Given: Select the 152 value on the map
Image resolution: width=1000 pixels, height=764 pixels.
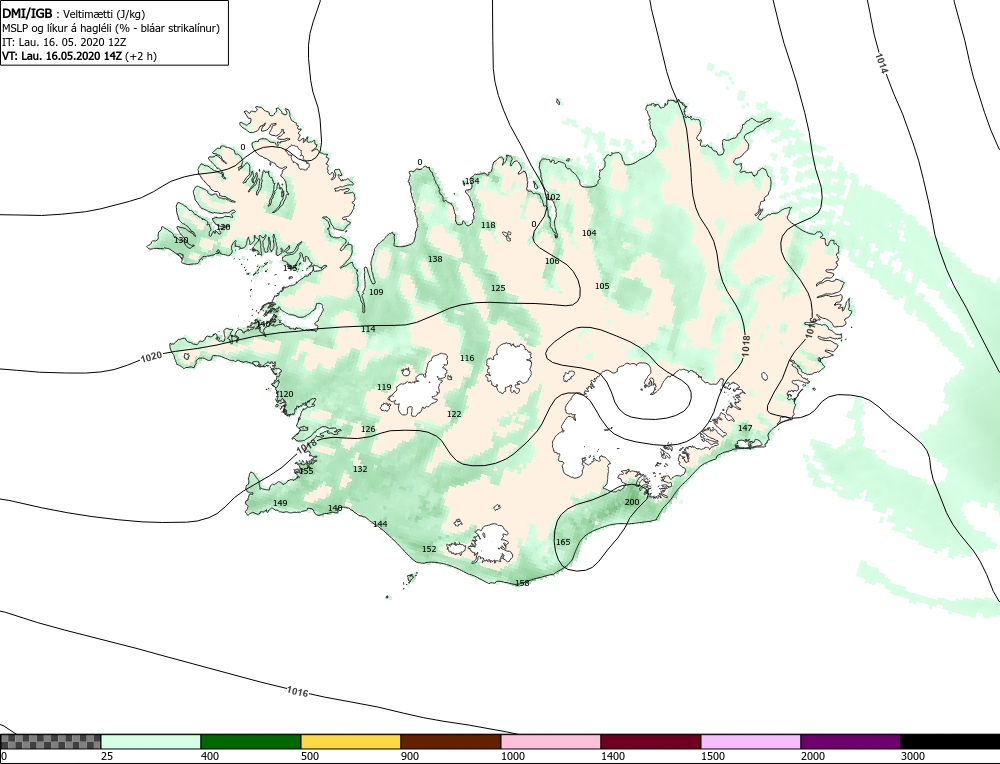Looking at the screenshot, I should 429,549.
